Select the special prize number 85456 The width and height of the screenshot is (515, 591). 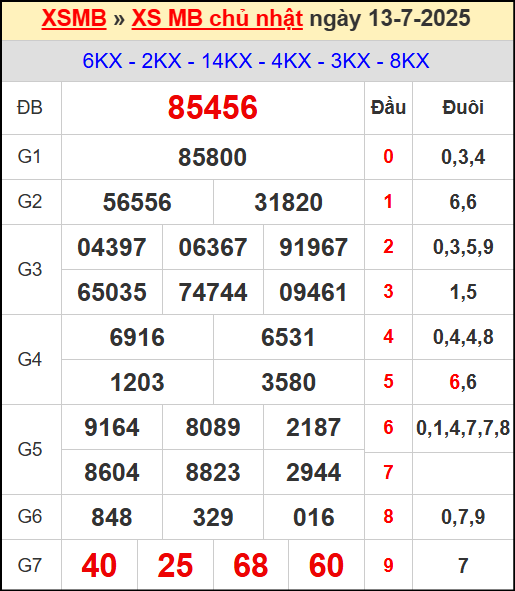(213, 108)
